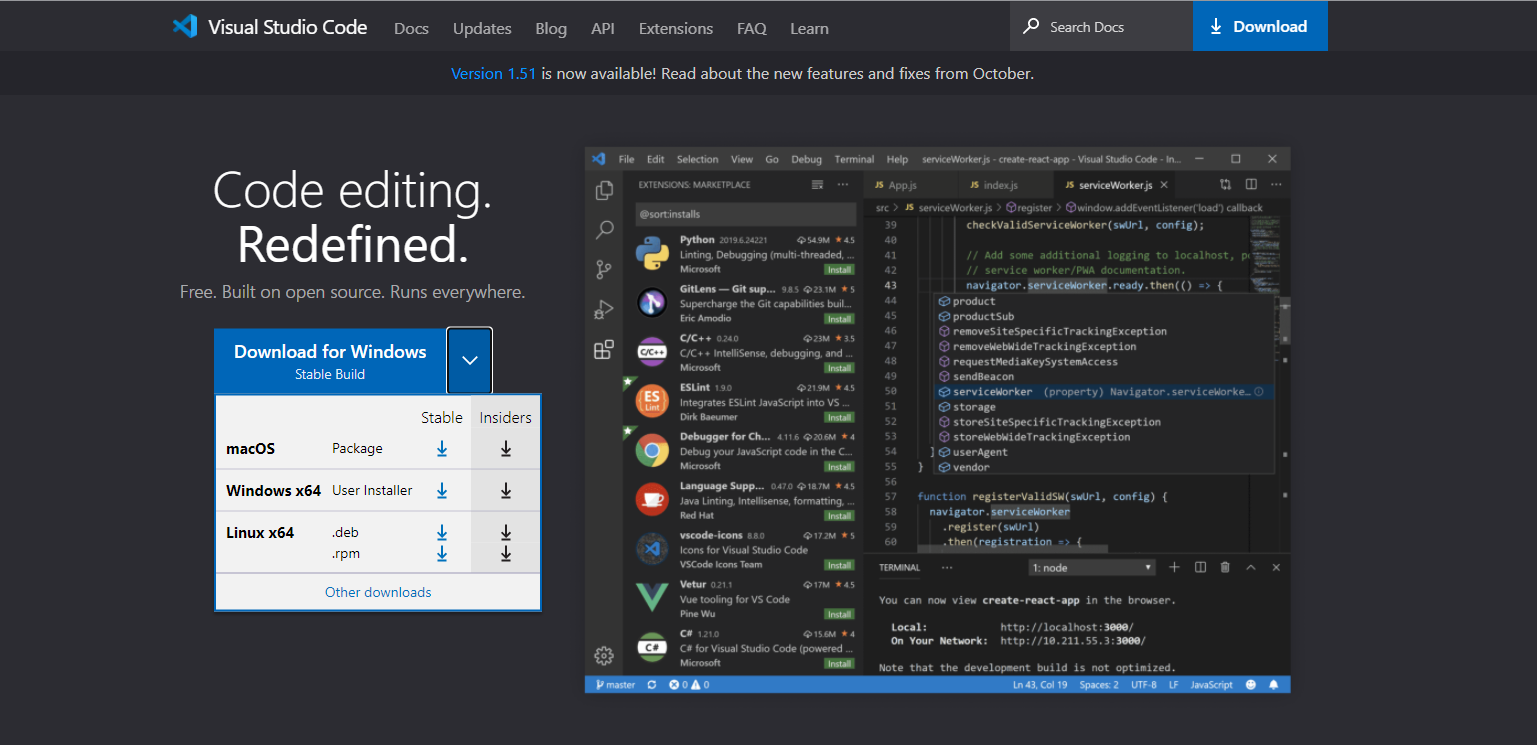Click the magnifier icon beside Search Docs

1030,27
